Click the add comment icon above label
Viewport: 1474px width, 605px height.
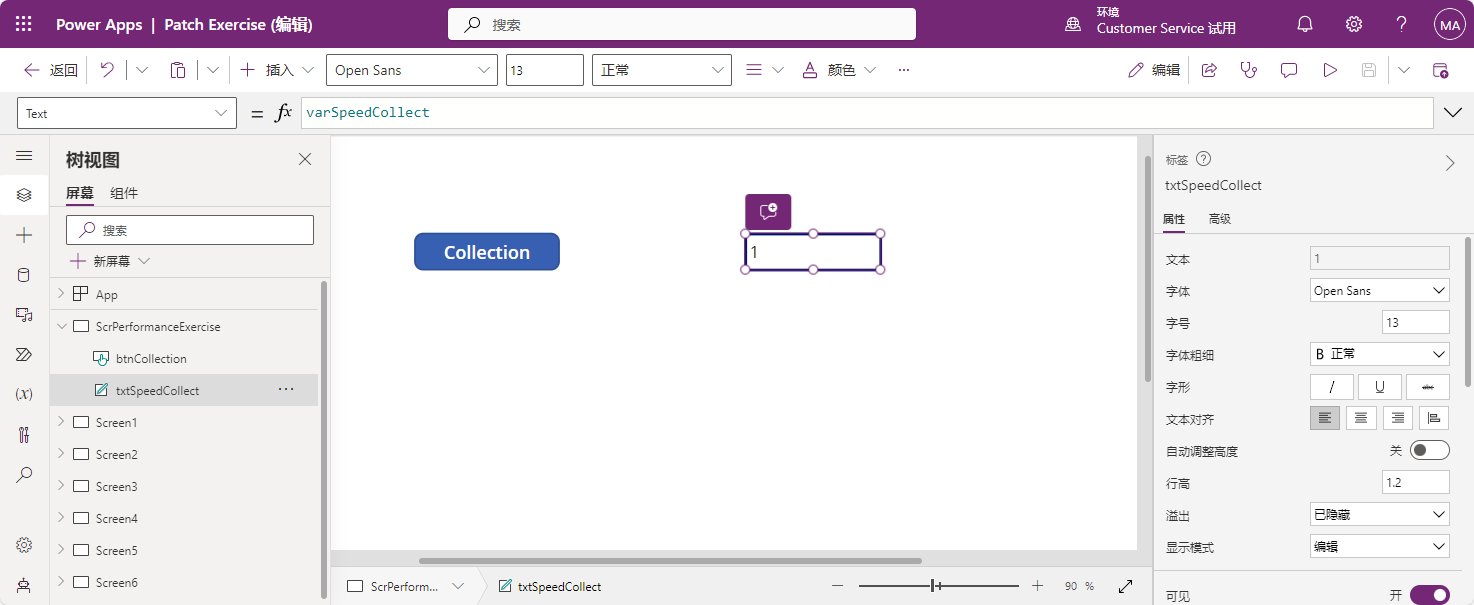[x=768, y=211]
